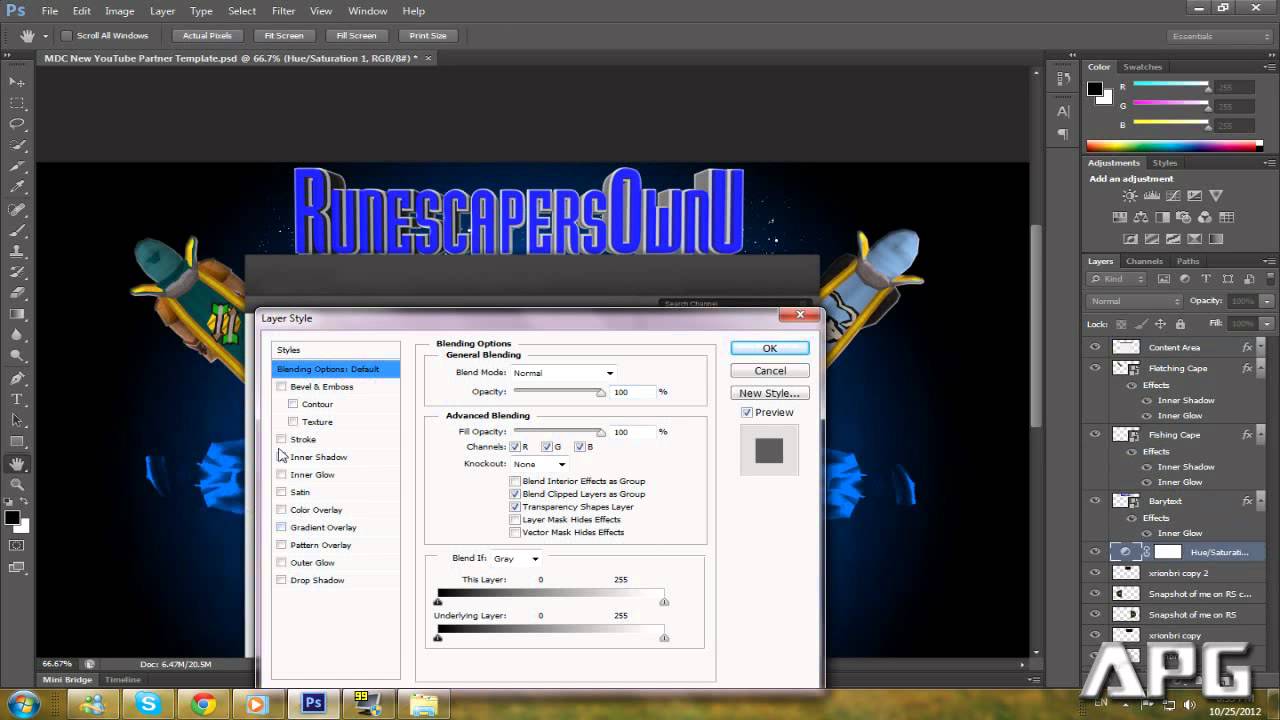The width and height of the screenshot is (1280, 720).
Task: Select the Pen tool
Action: pyautogui.click(x=17, y=378)
